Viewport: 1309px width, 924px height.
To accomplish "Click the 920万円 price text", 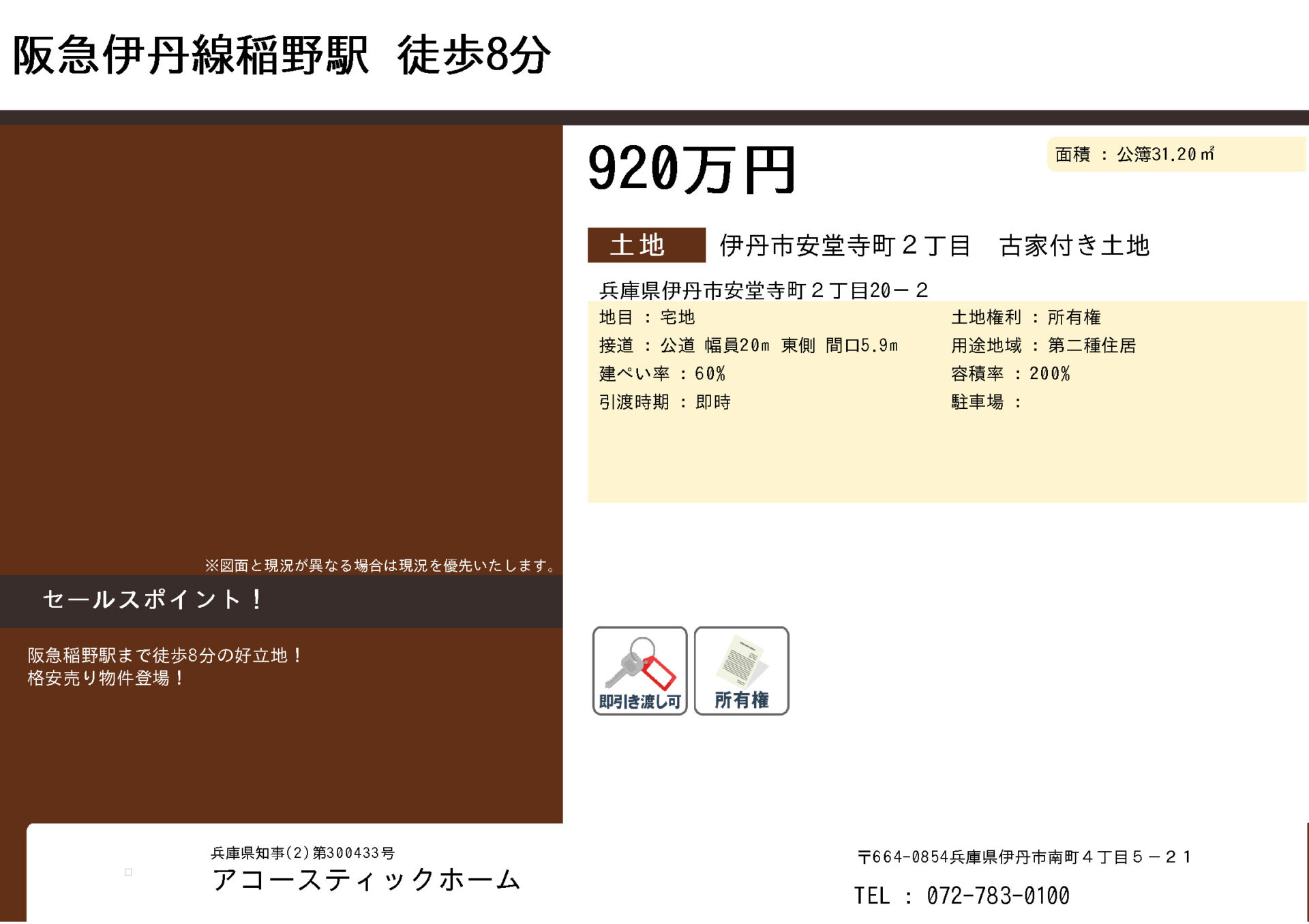I will point(691,169).
